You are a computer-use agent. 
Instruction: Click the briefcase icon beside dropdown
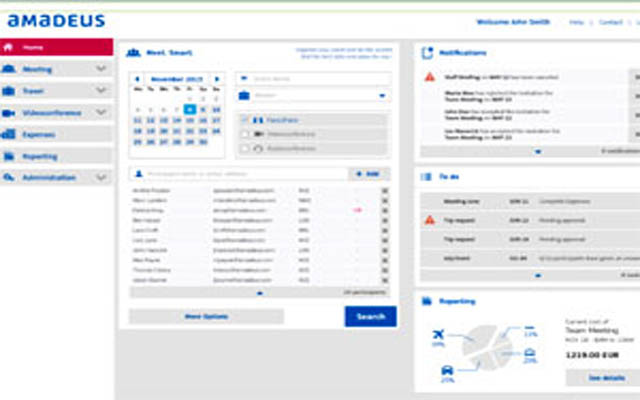point(244,96)
